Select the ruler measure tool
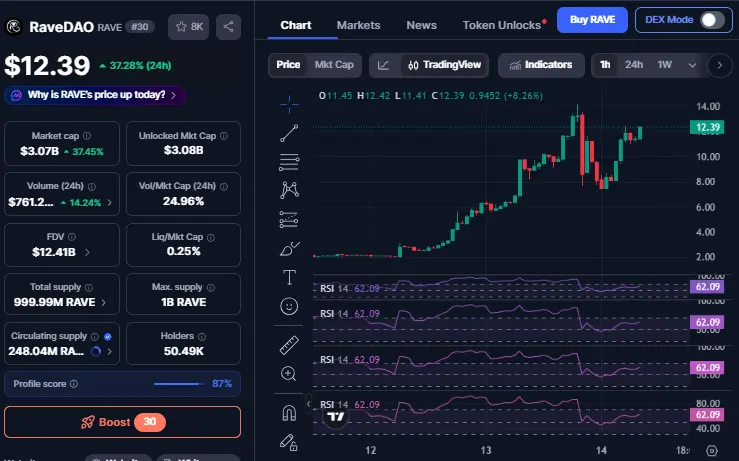739x461 pixels. point(289,345)
